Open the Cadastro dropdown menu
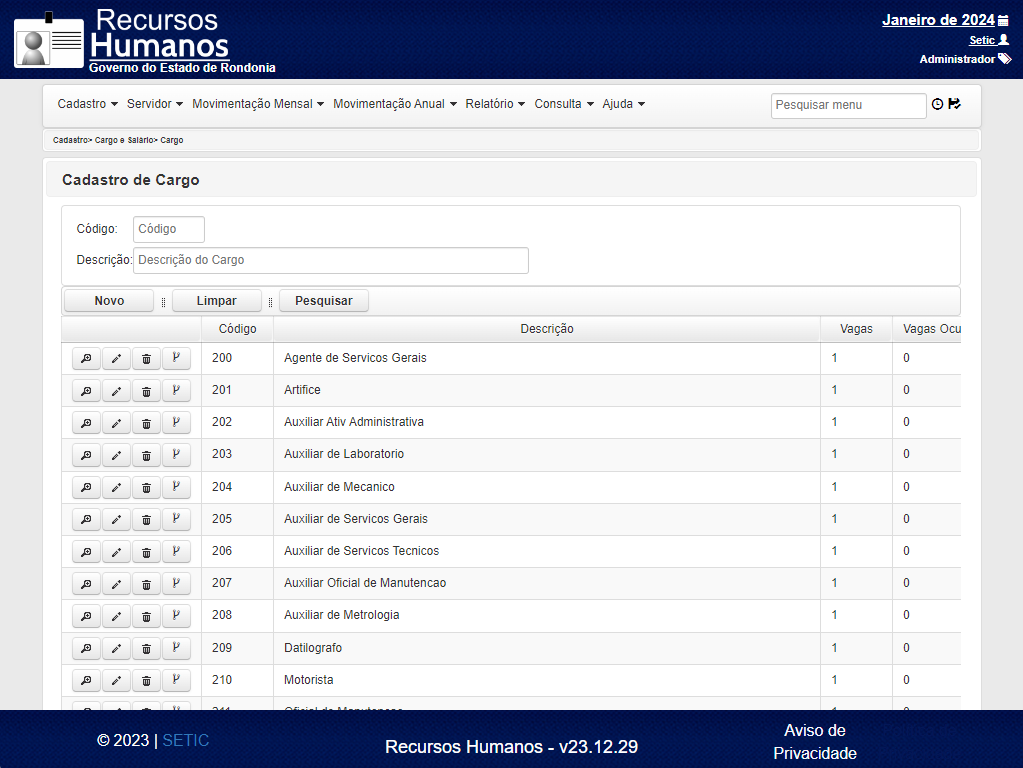The image size is (1023, 768). (87, 104)
